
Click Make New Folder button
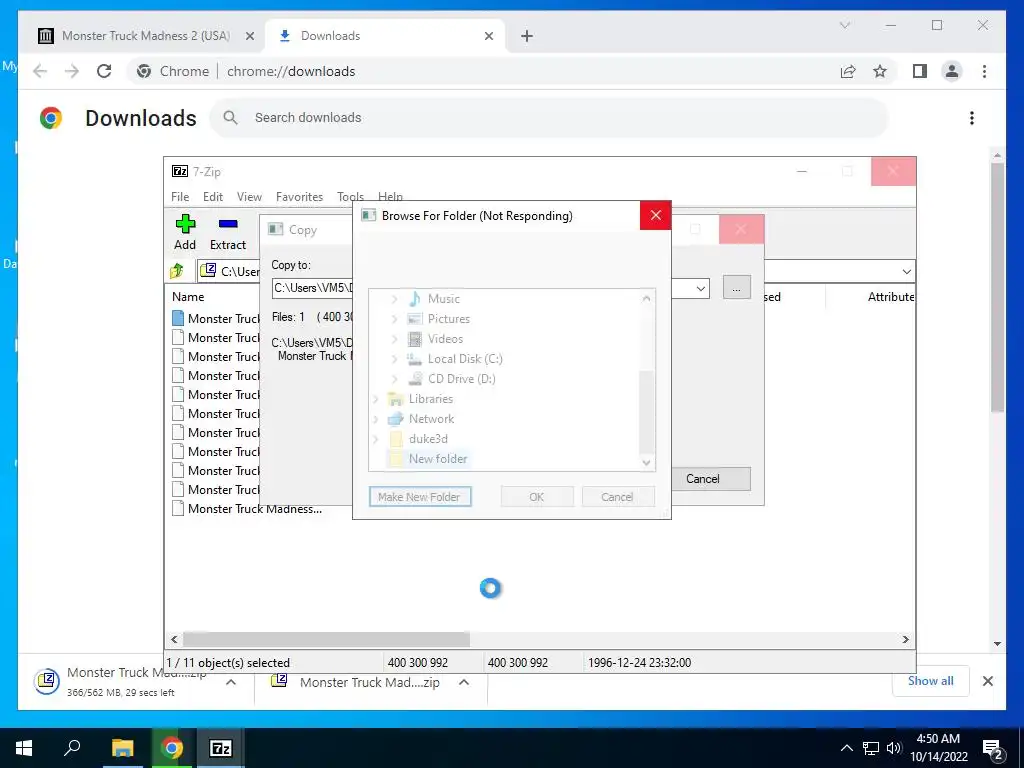click(419, 497)
